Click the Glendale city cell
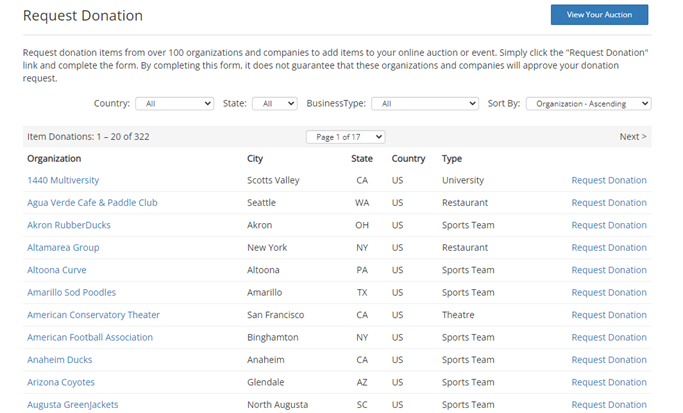Image resolution: width=683 pixels, height=413 pixels. (266, 382)
